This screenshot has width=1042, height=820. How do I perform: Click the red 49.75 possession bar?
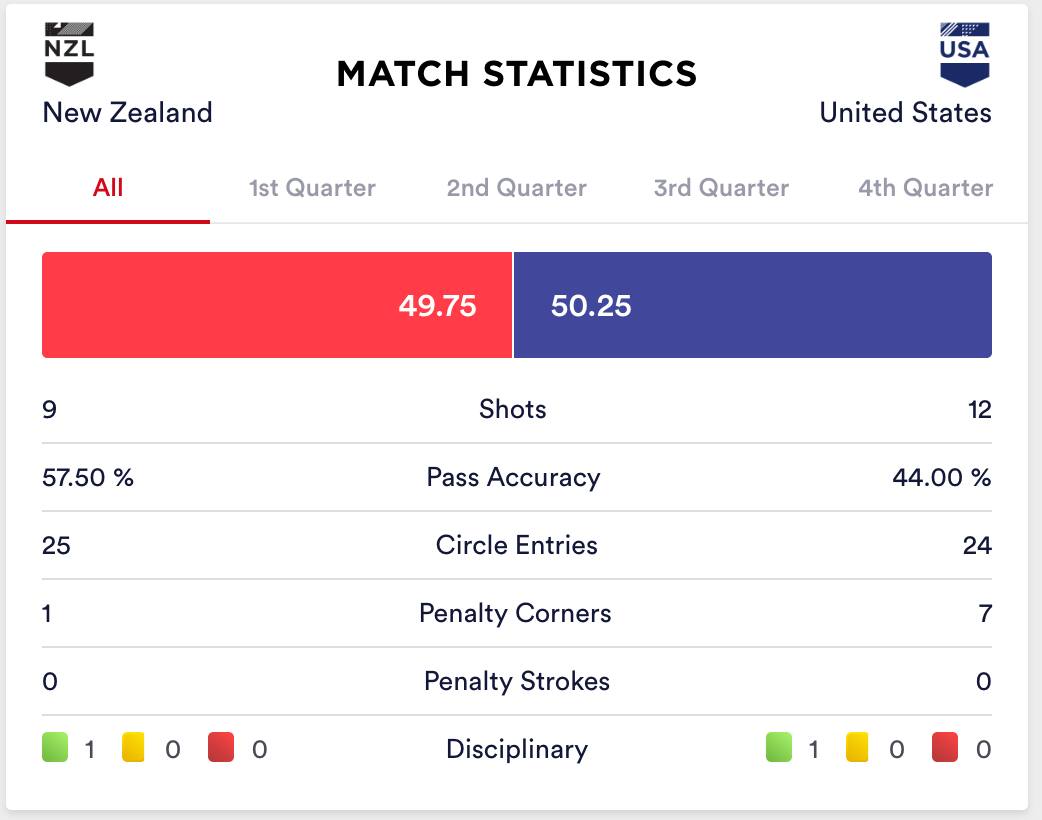276,305
